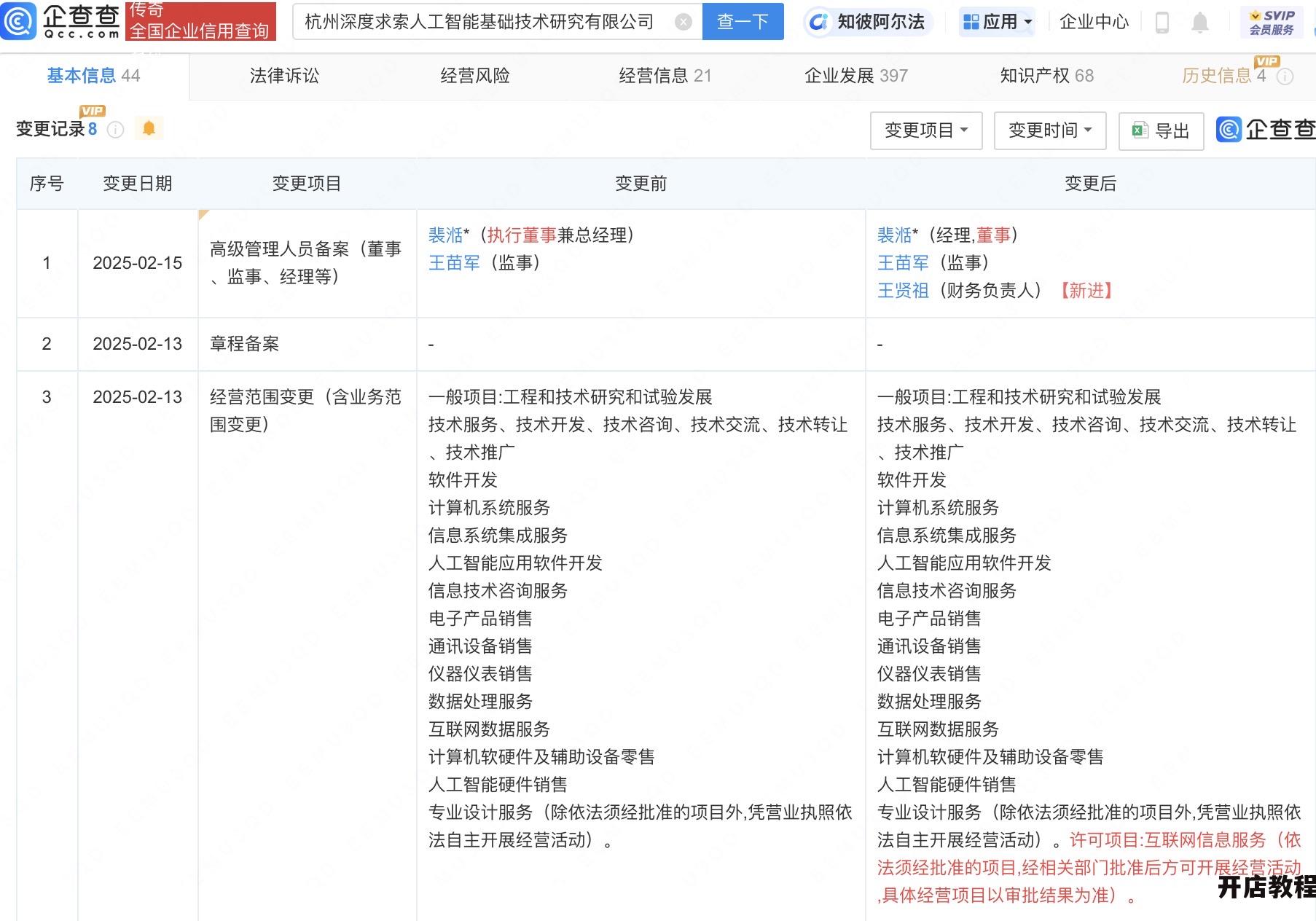The width and height of the screenshot is (1316, 921).
Task: Click the 传奇 全国企业信用查询 banner
Action: click(x=200, y=21)
